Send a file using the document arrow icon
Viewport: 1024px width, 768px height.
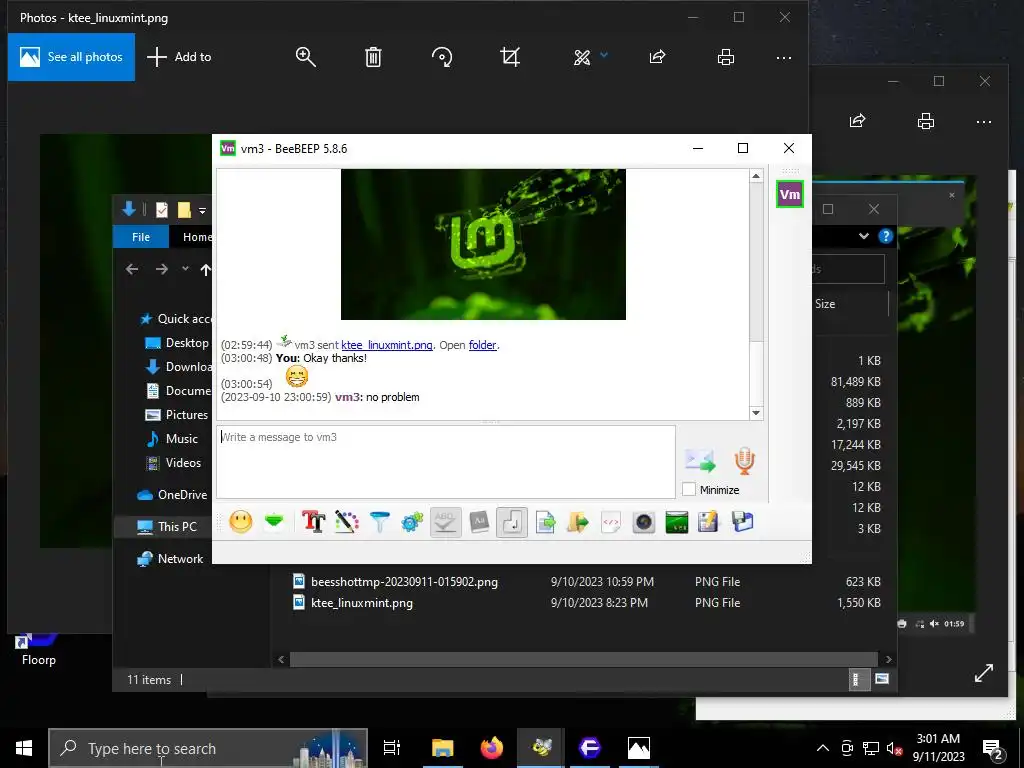pos(545,522)
